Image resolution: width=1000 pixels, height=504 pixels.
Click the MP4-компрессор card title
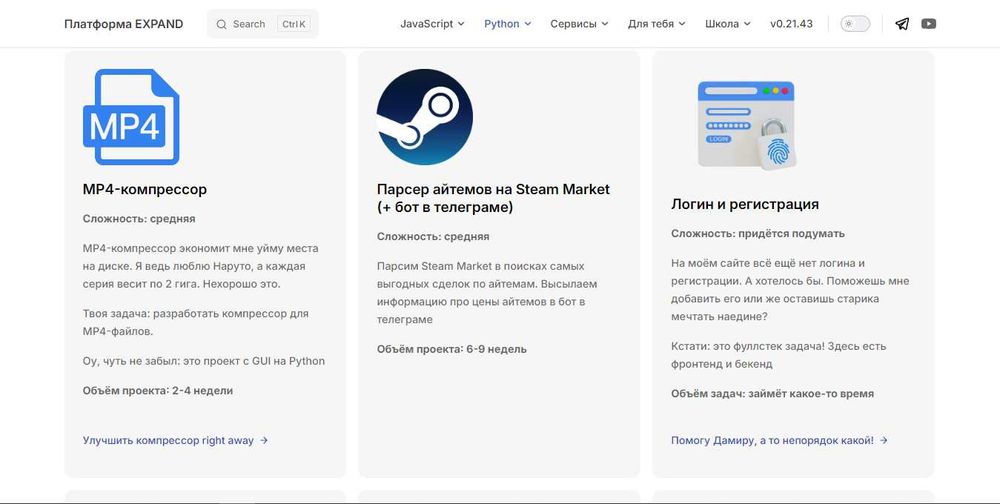pos(145,189)
